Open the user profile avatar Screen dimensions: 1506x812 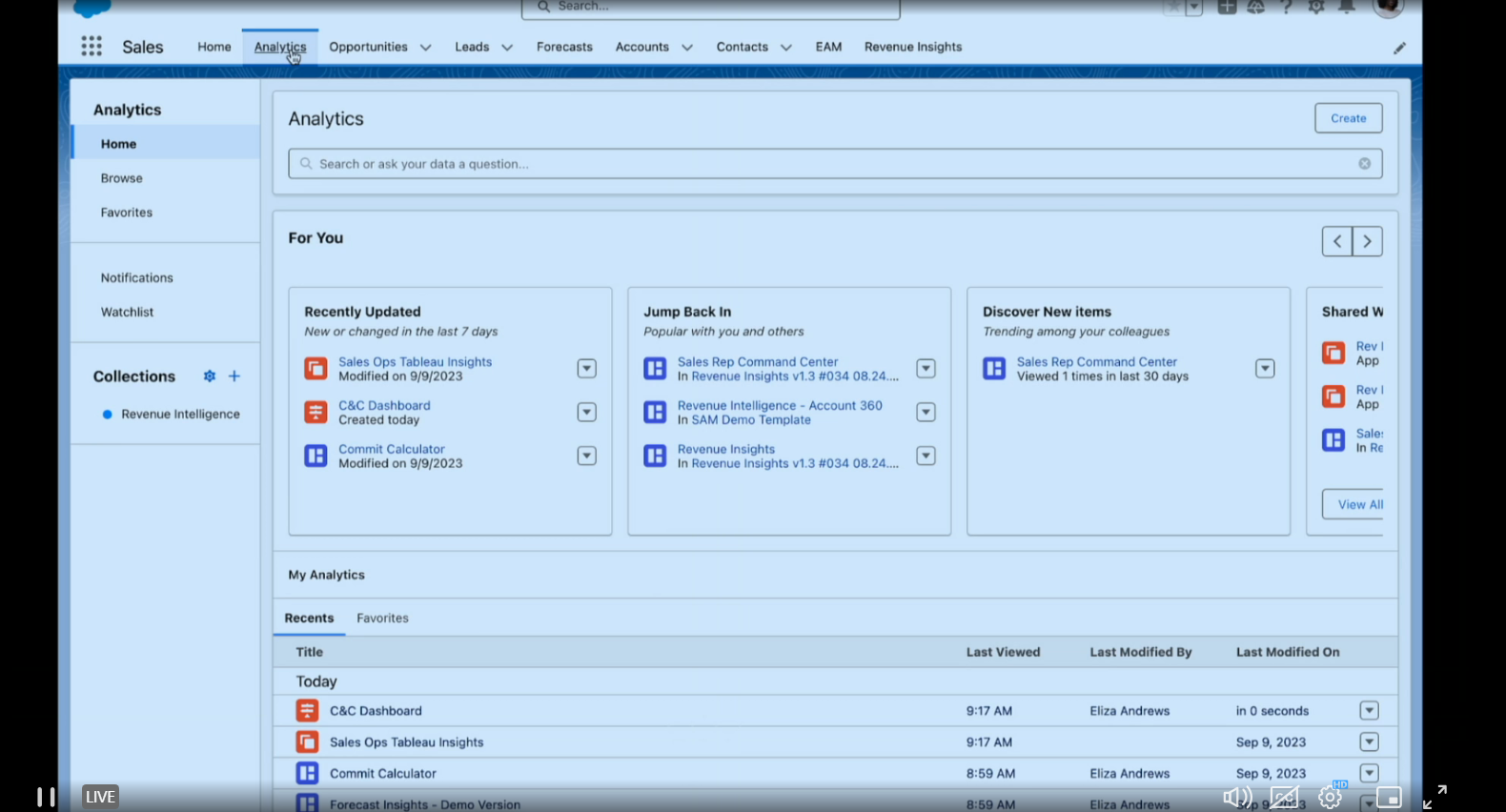1389,7
